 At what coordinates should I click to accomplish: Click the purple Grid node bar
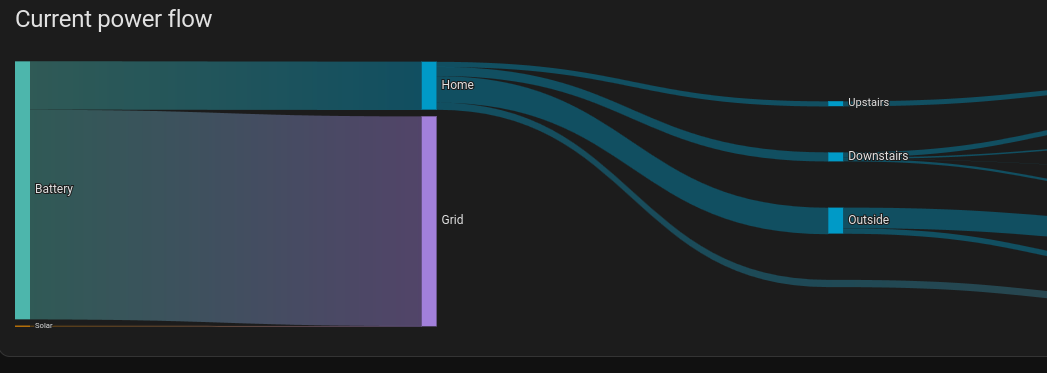429,221
